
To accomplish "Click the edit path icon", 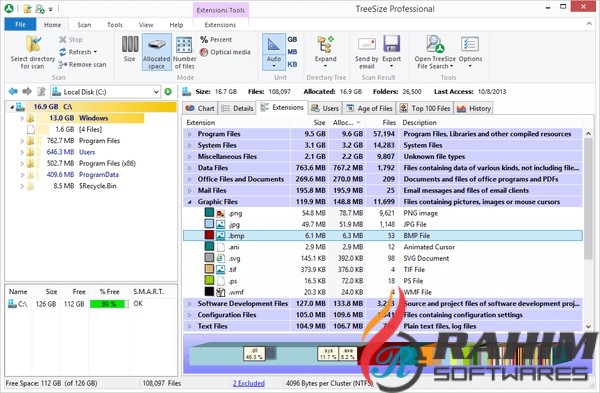I will coord(41,91).
